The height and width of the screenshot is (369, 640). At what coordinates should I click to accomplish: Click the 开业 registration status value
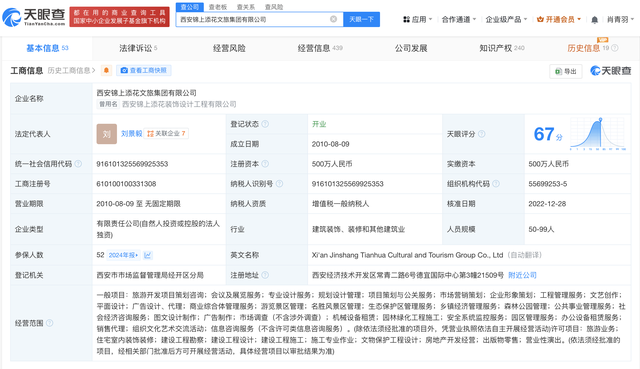(x=319, y=124)
